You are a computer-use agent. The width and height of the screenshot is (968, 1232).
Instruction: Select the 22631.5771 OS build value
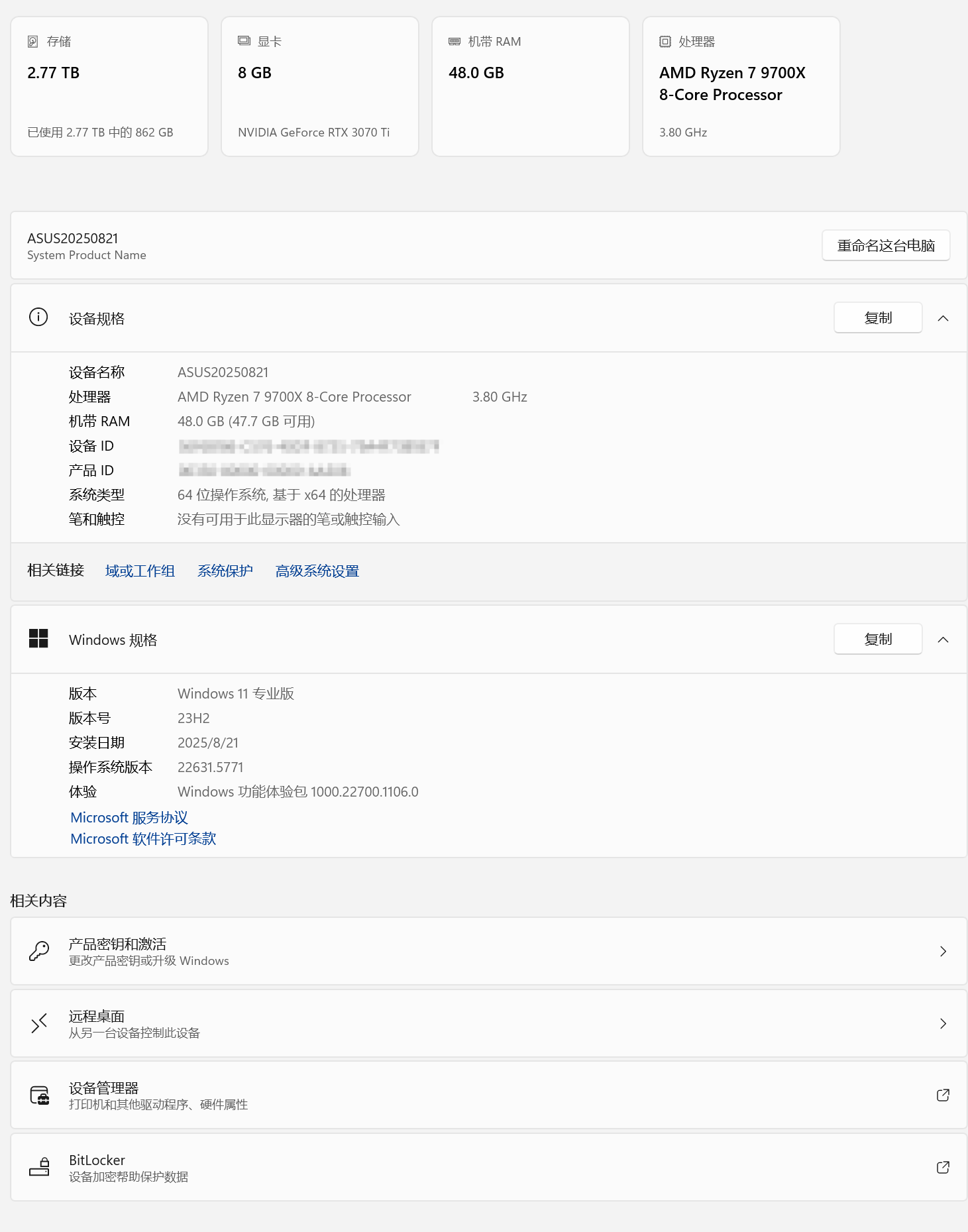(210, 767)
